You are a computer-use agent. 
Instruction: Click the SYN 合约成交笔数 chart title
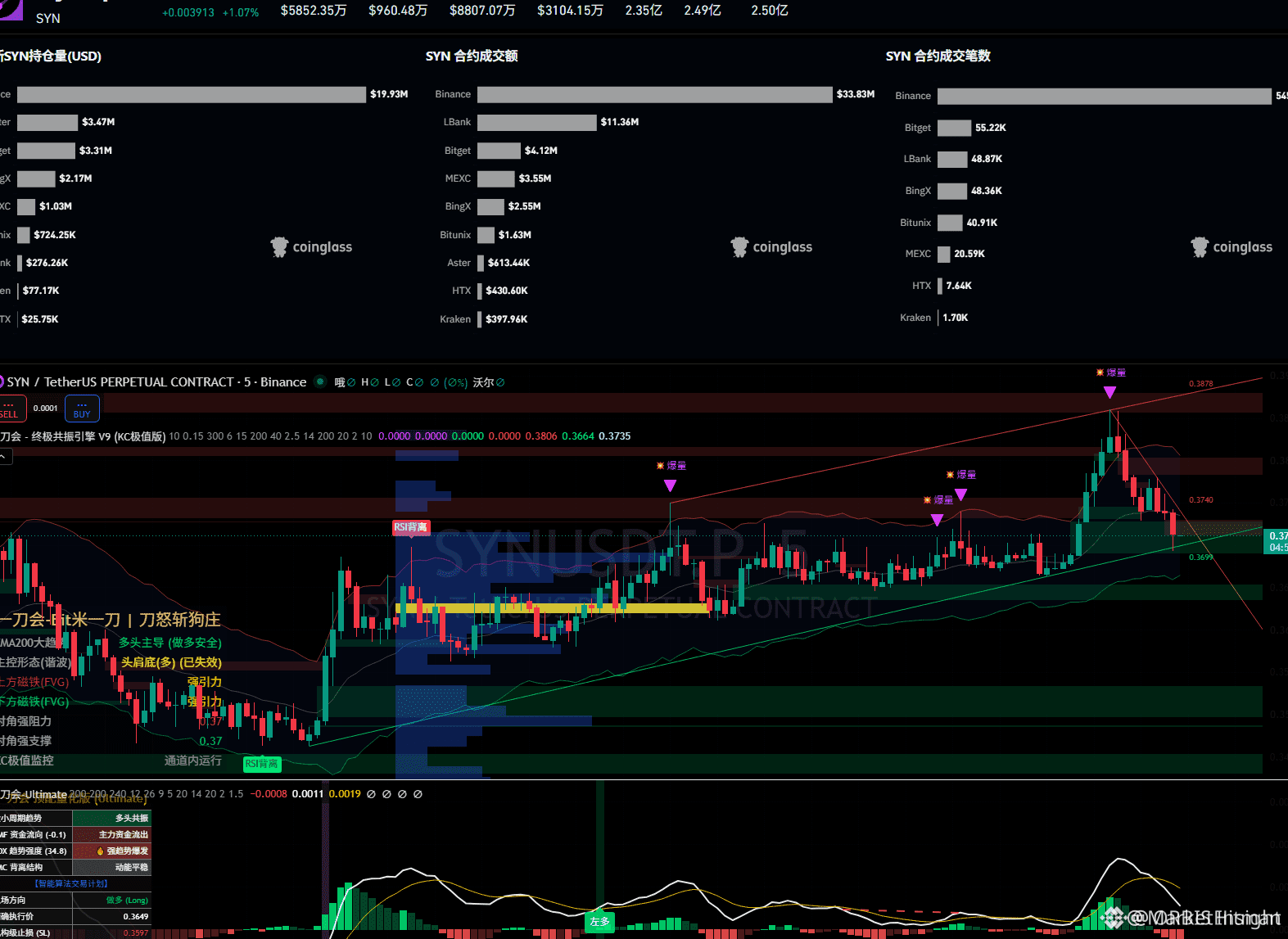point(938,56)
